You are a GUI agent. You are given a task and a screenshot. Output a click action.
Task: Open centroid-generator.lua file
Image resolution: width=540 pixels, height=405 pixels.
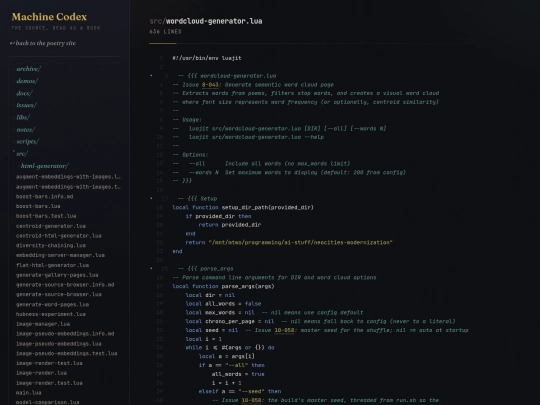coord(51,226)
